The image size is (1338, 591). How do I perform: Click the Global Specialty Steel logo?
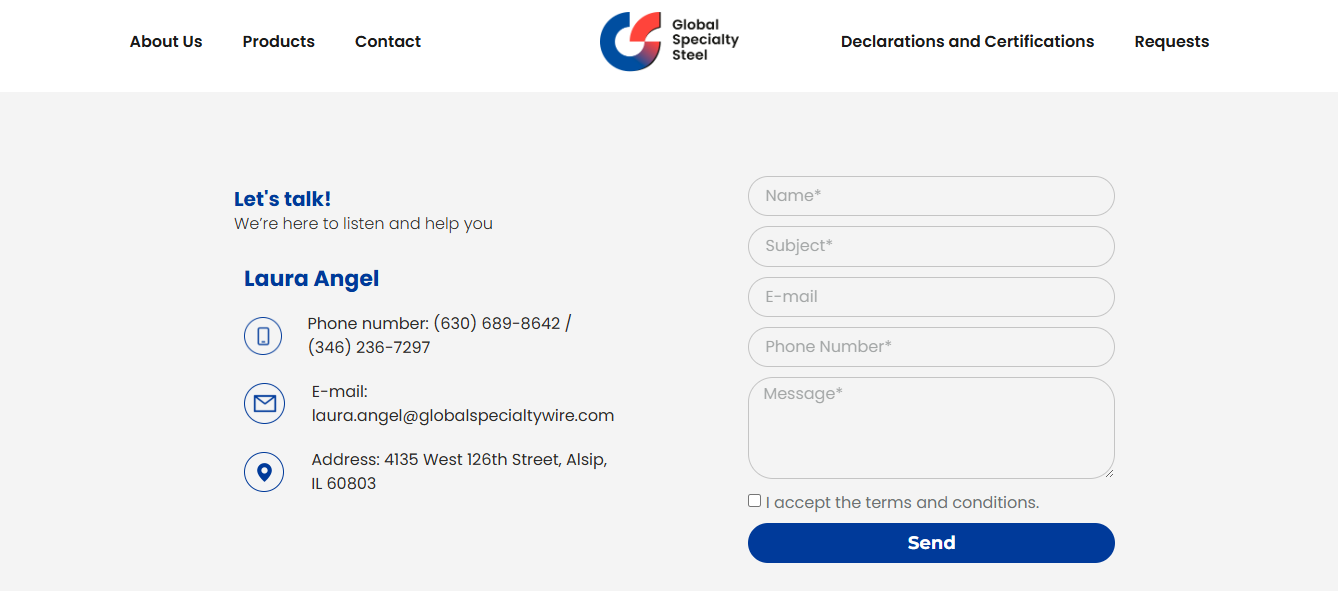(668, 42)
